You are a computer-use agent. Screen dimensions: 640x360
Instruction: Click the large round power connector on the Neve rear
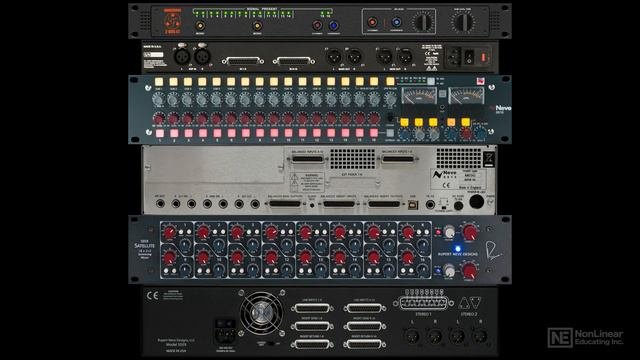pyautogui.click(x=476, y=202)
